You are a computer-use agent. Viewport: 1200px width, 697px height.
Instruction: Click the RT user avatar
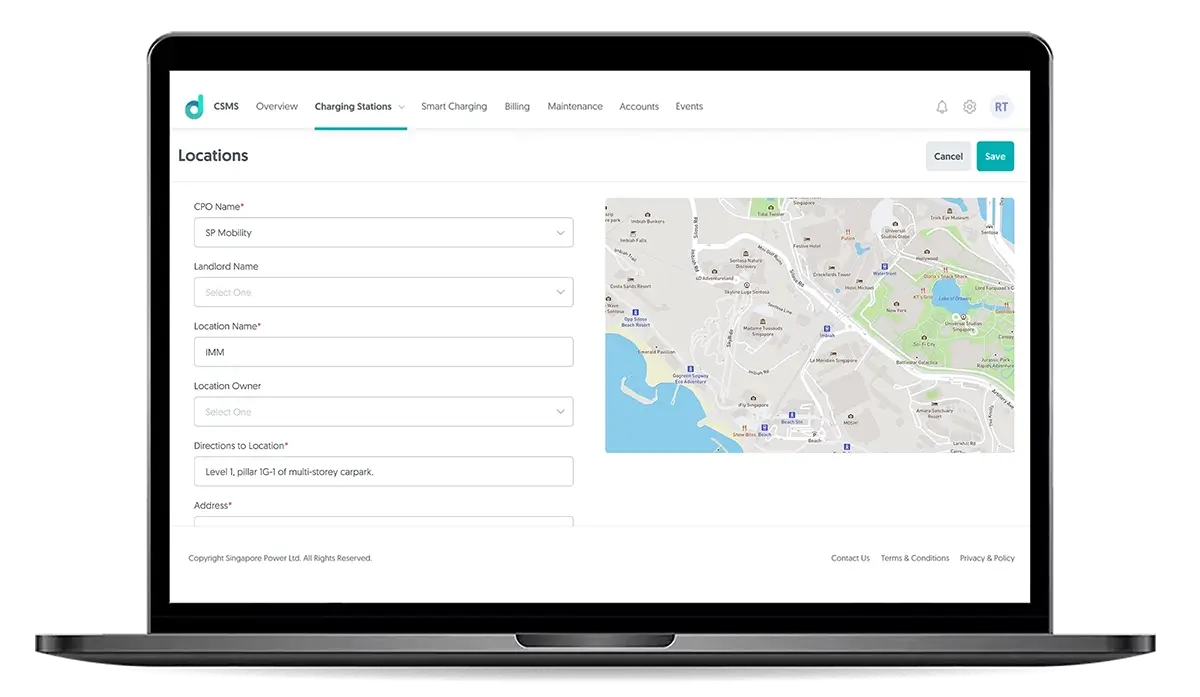click(1001, 106)
